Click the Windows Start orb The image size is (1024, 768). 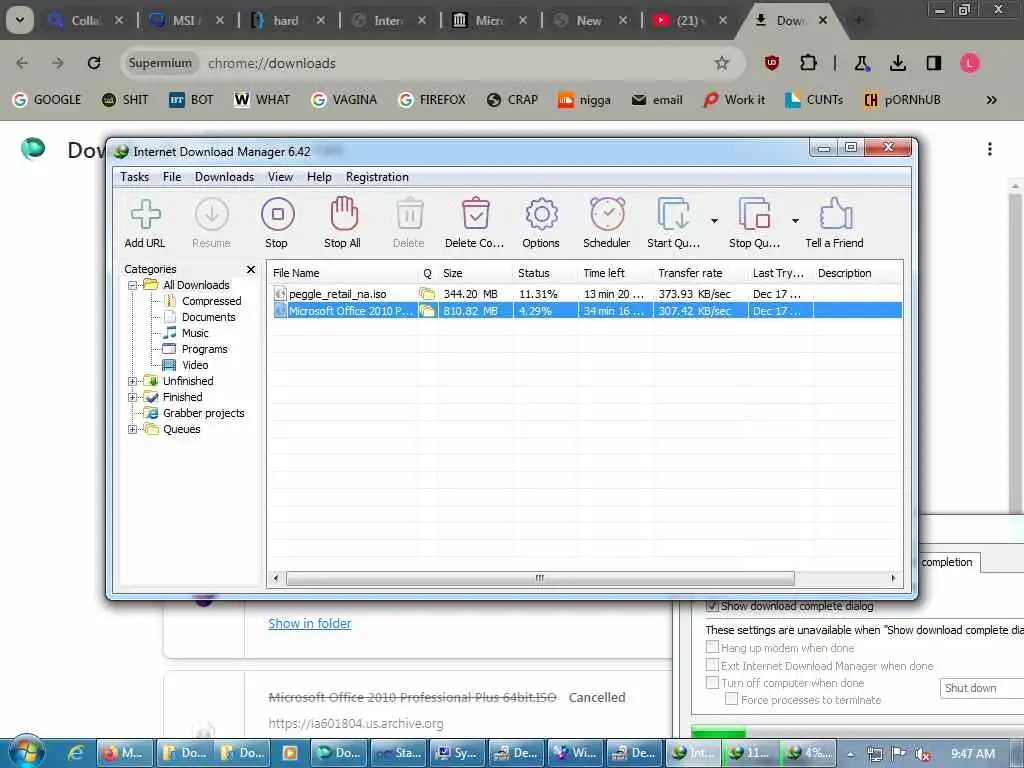click(x=26, y=752)
